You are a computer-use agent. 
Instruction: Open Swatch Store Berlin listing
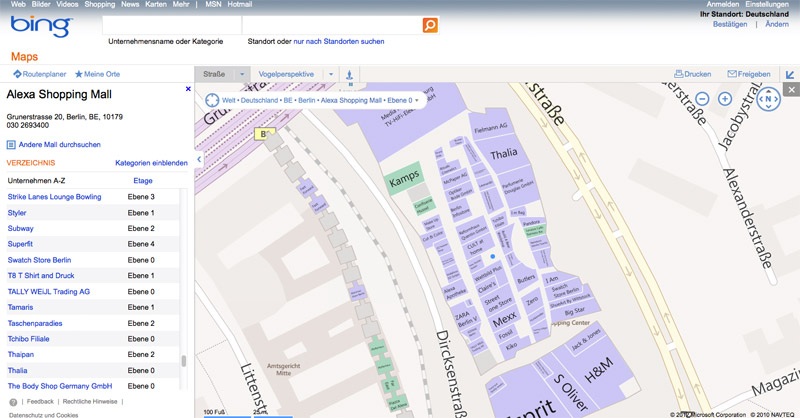pos(39,260)
